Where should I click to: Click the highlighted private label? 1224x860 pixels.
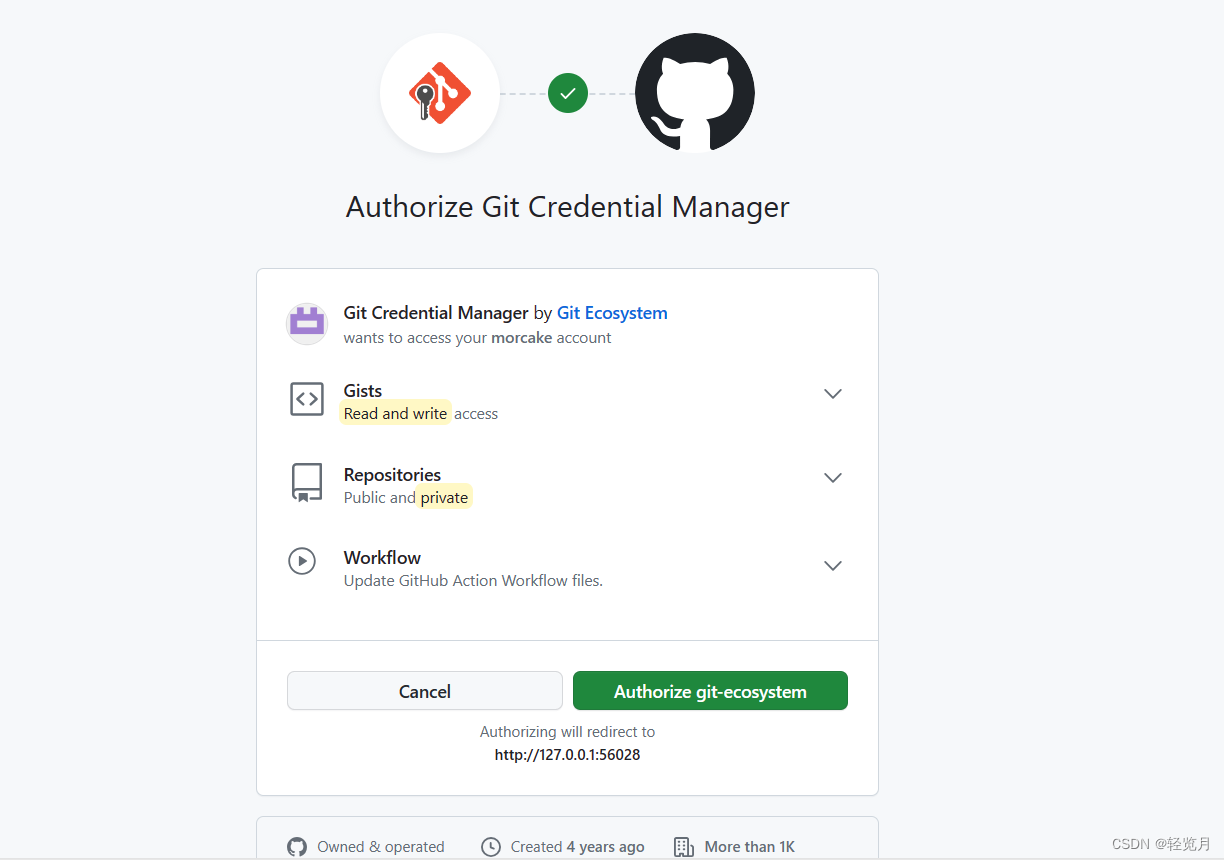pos(444,497)
